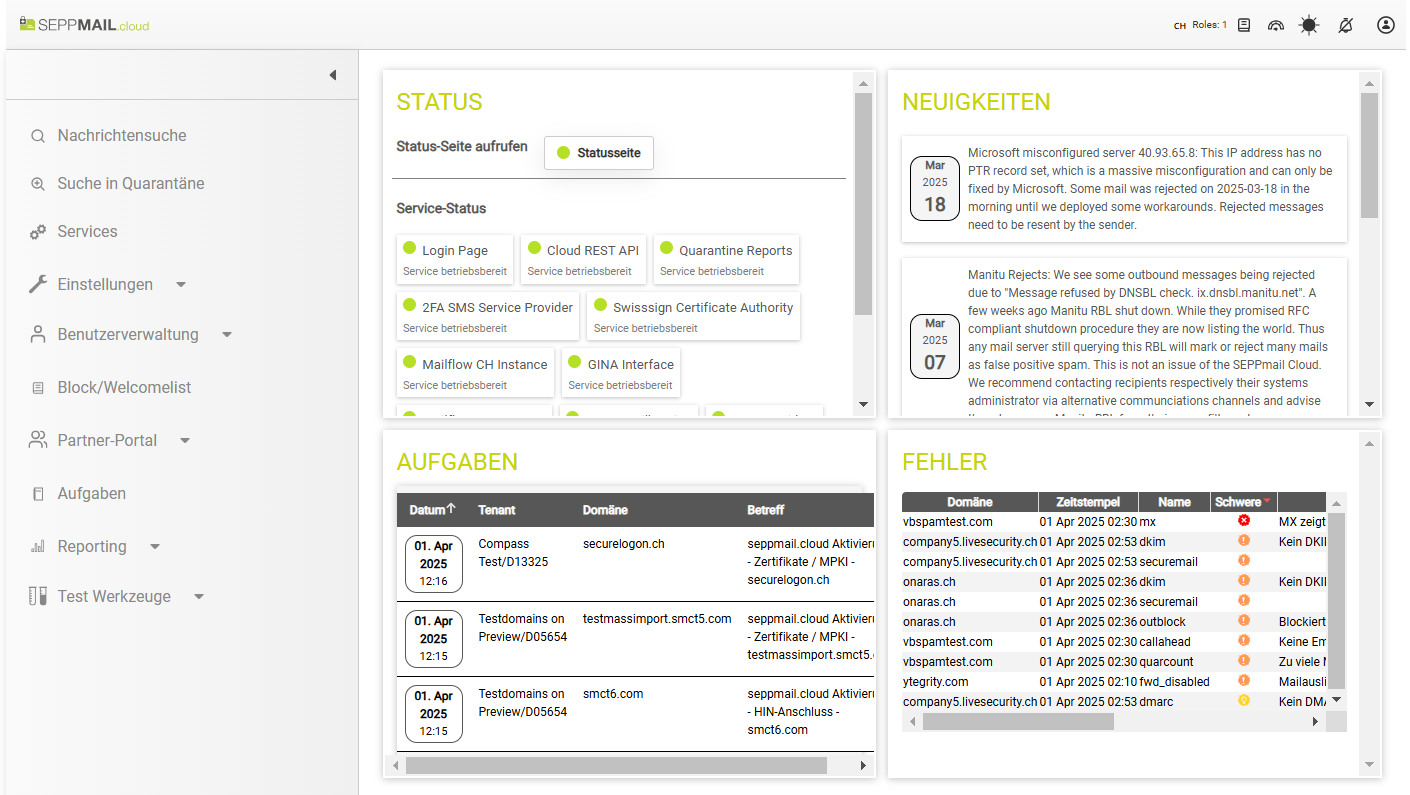Sort Fehler table by Schwere column

pyautogui.click(x=1243, y=502)
